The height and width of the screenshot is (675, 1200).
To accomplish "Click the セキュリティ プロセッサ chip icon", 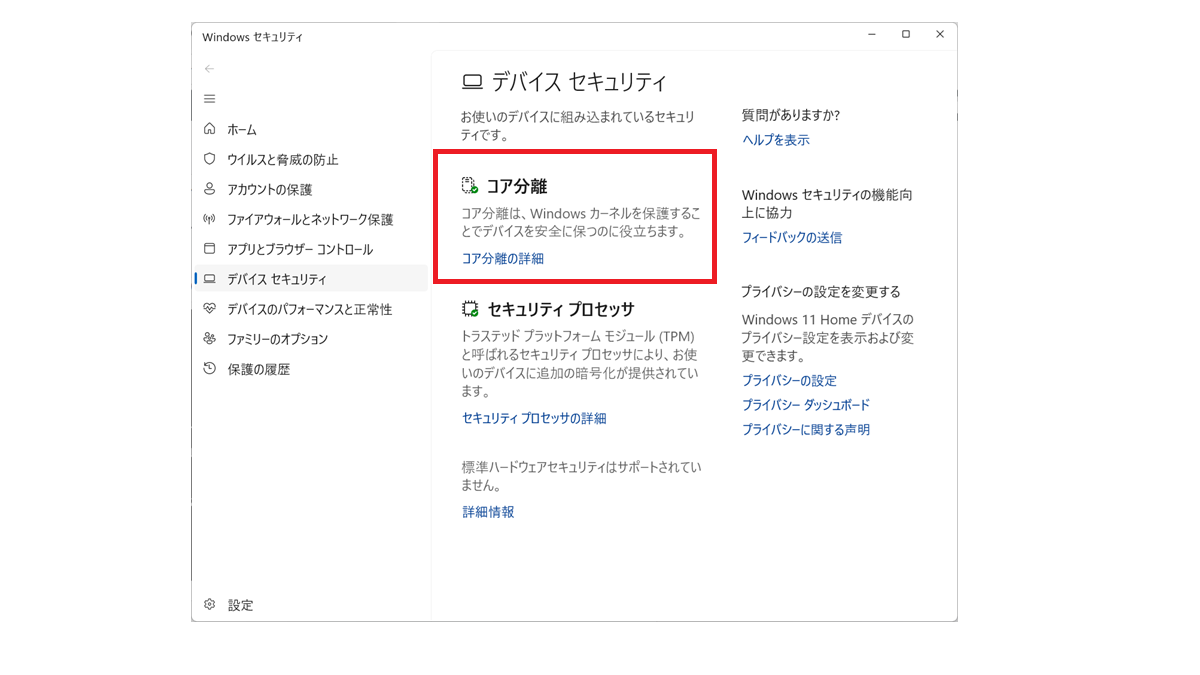I will (x=470, y=309).
